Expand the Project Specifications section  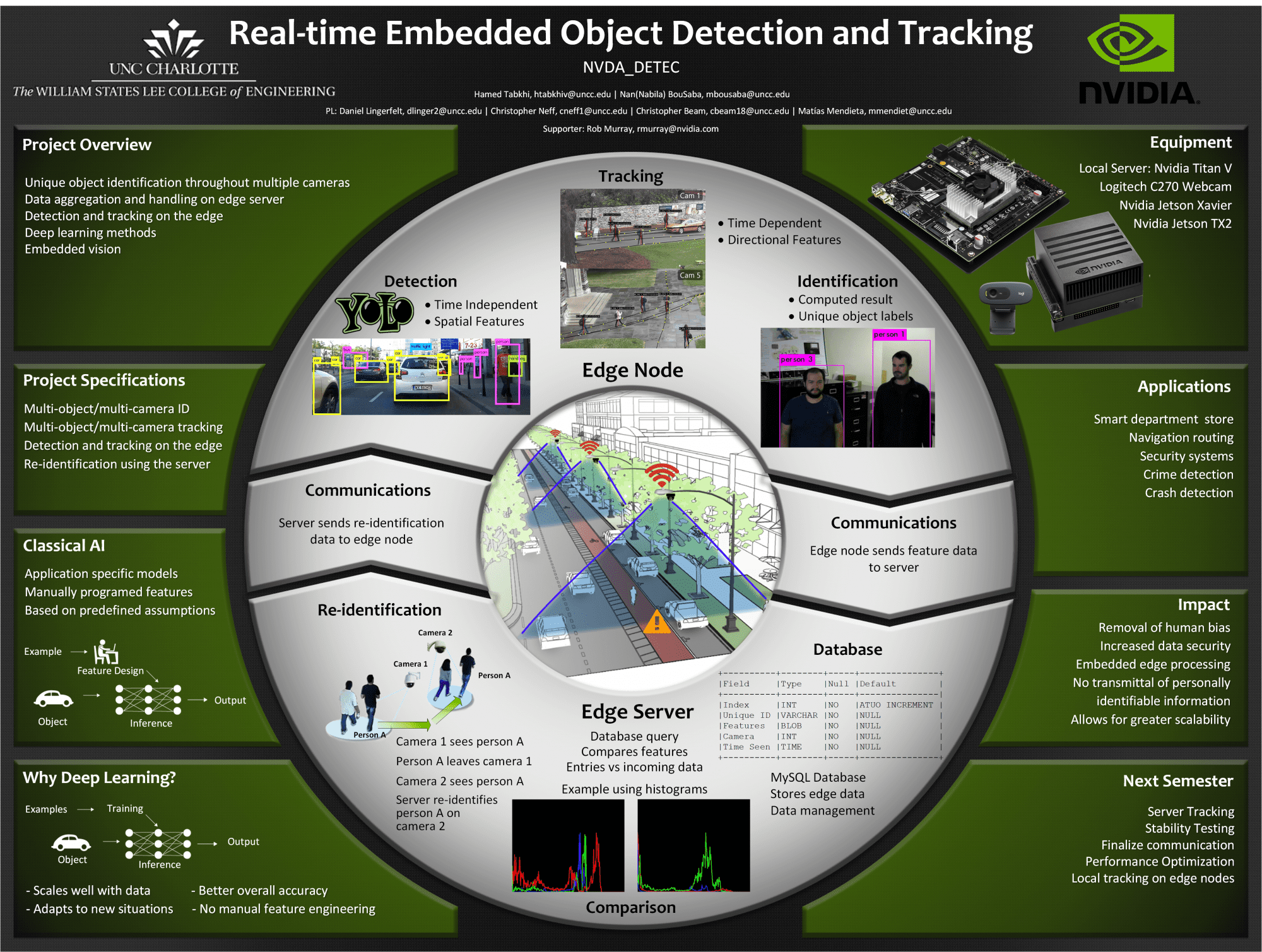click(x=101, y=369)
